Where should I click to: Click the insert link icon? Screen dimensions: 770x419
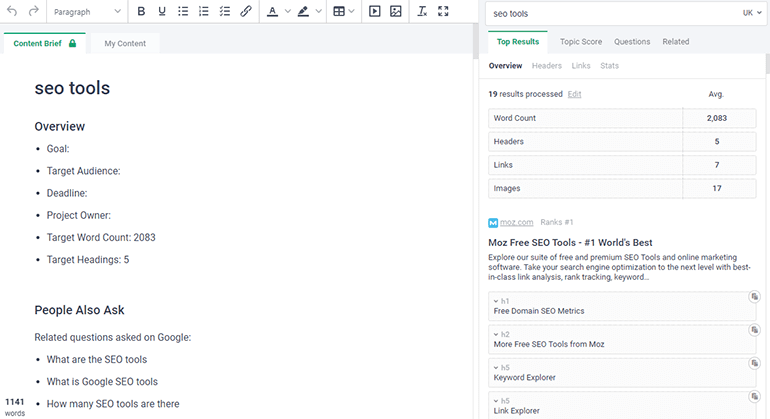tap(246, 12)
